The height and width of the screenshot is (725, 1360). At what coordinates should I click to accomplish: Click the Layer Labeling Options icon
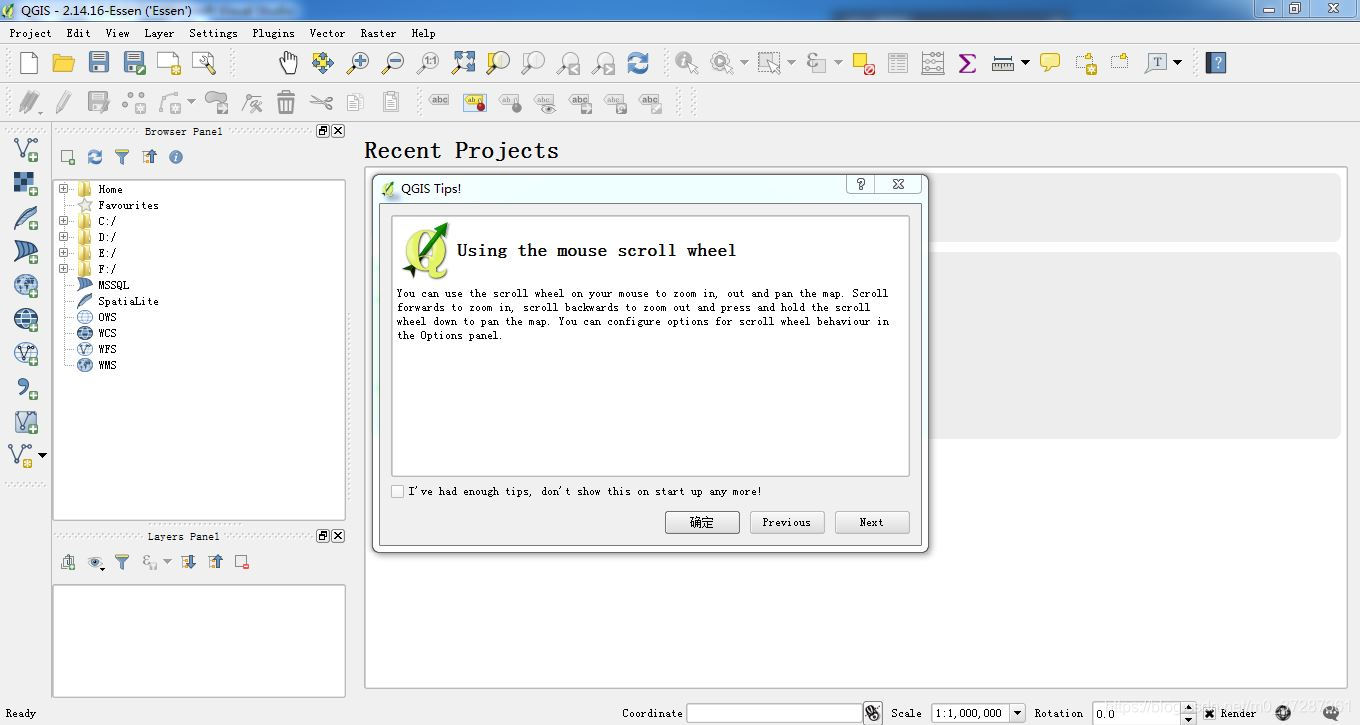439,102
